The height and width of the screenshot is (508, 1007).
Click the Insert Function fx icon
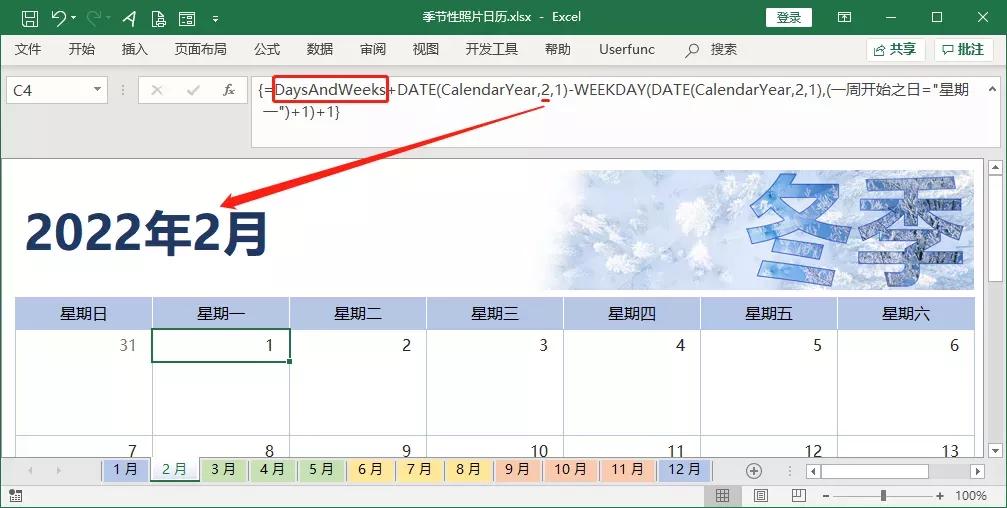tap(229, 91)
